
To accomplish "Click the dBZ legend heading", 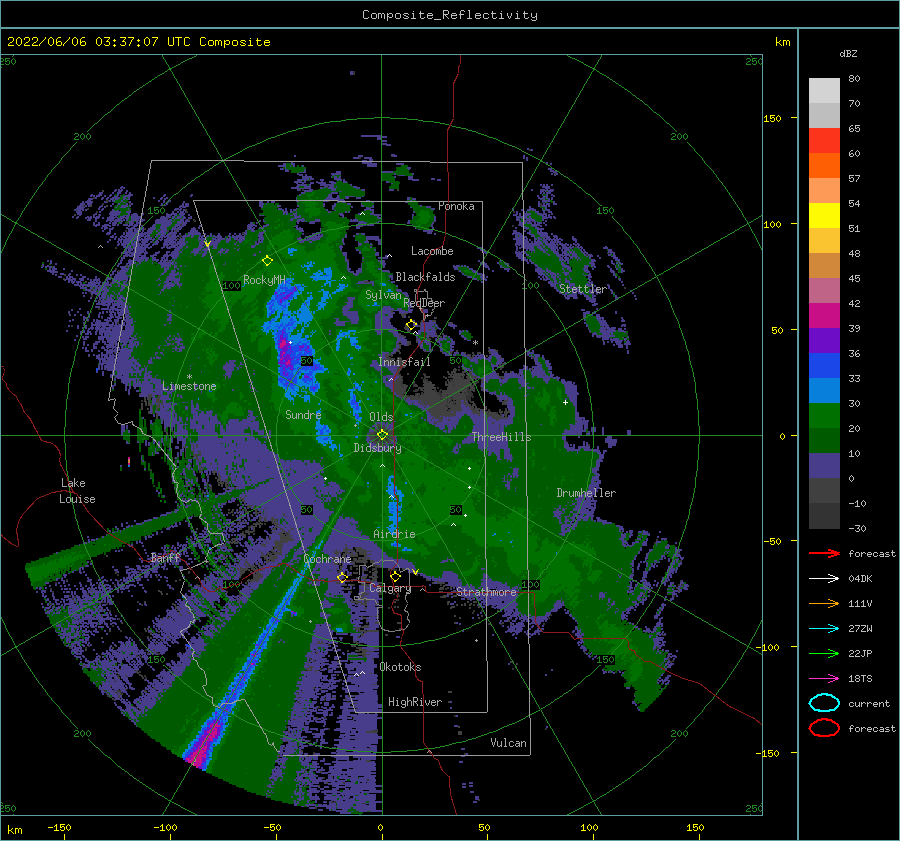I will [848, 54].
